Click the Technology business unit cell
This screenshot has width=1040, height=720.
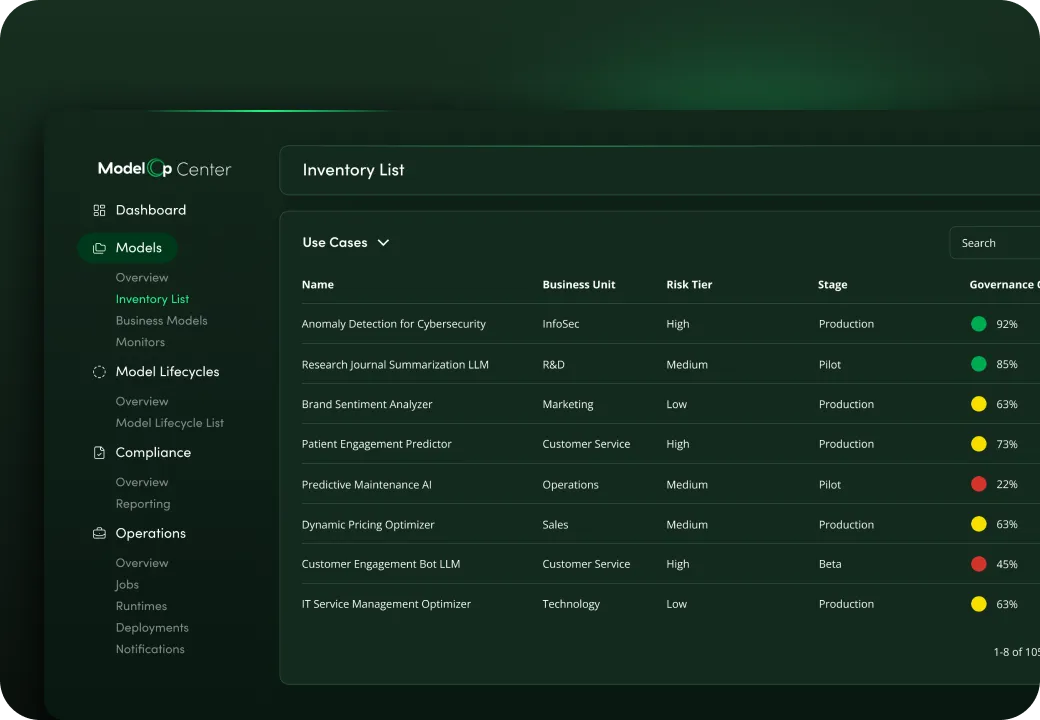[571, 603]
